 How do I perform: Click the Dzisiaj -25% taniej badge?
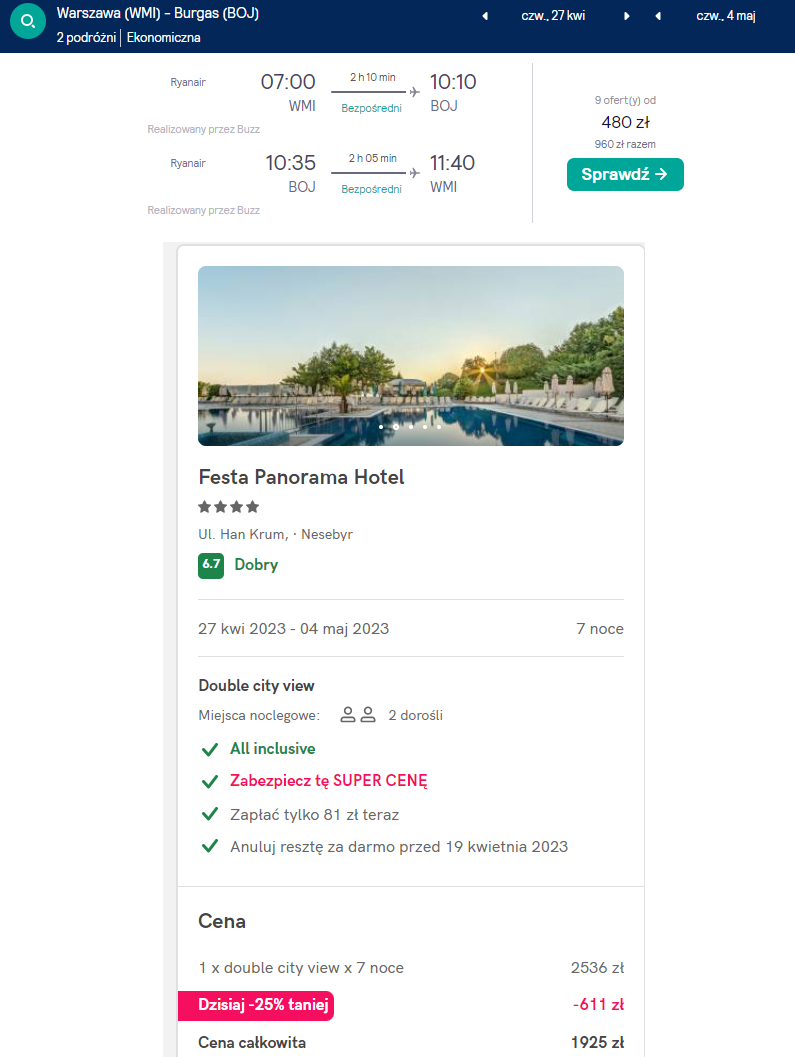(x=256, y=1005)
